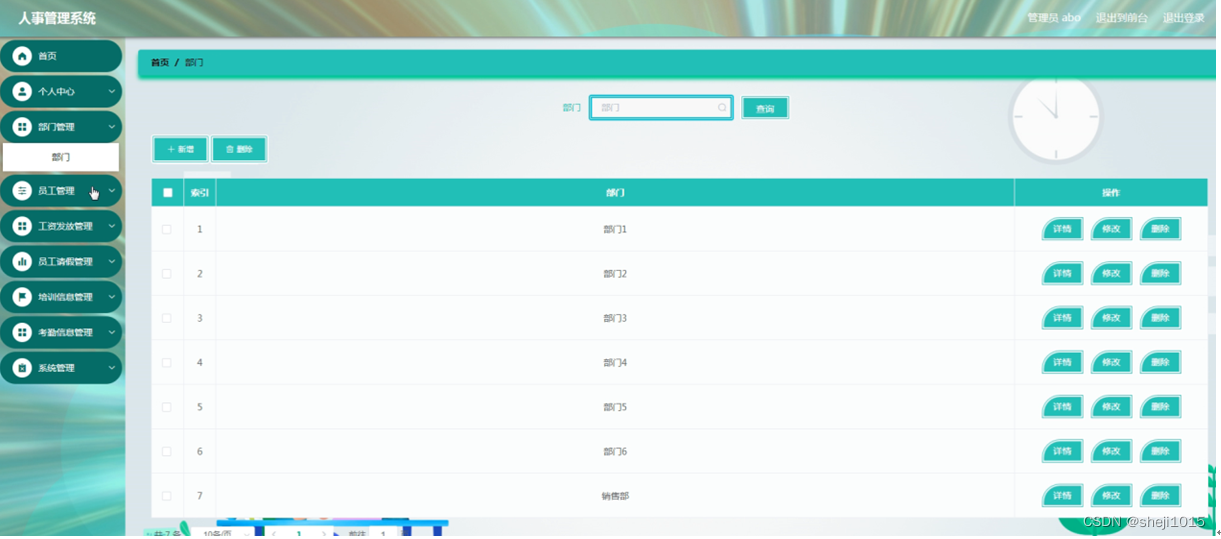The height and width of the screenshot is (539, 1221).
Task: Click 修改 for 部门3
Action: (x=1111, y=318)
